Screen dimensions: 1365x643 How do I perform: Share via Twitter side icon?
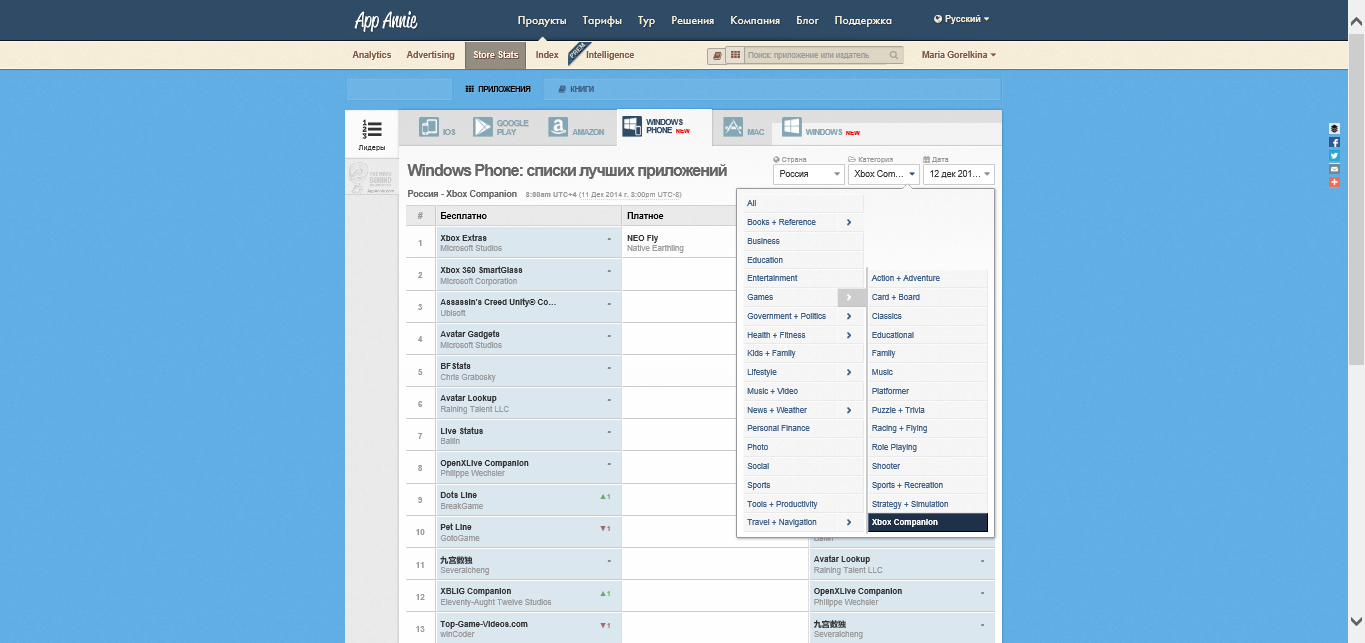coord(1334,156)
